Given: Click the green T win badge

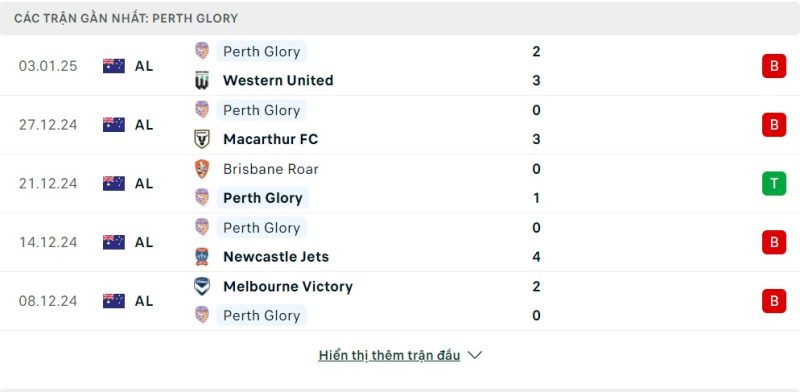Looking at the screenshot, I should coord(774,183).
